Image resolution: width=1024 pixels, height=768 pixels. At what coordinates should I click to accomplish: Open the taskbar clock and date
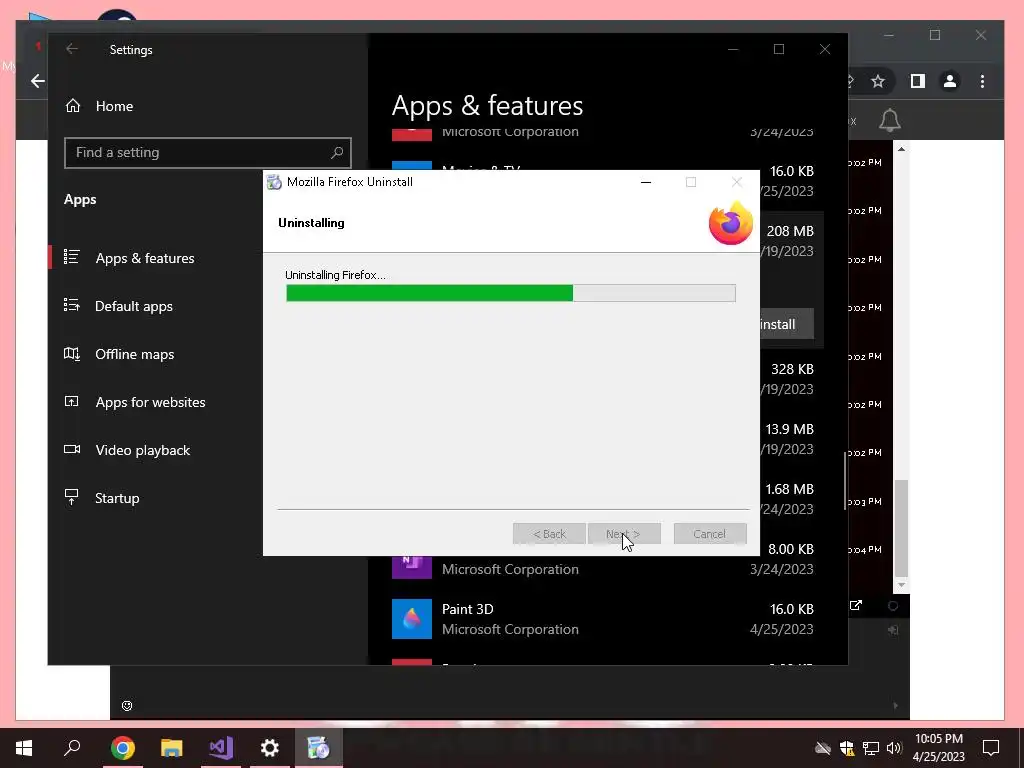tap(938, 748)
